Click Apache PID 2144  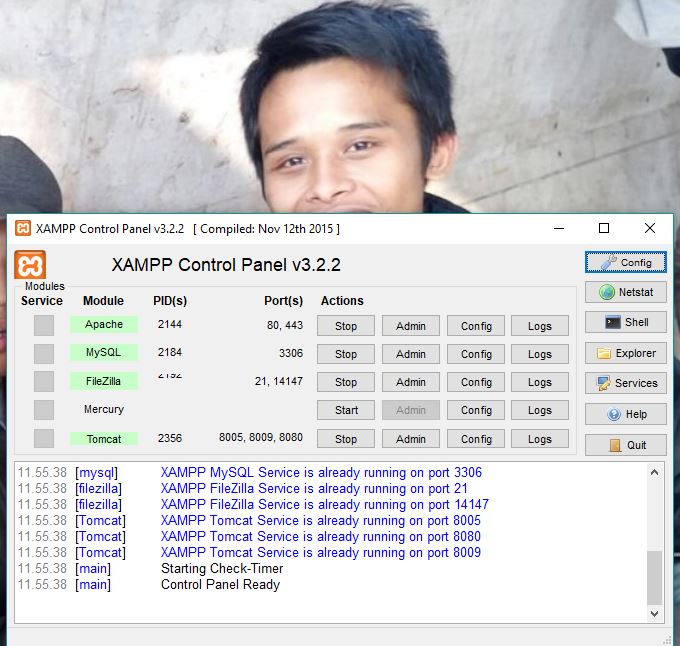[x=170, y=324]
